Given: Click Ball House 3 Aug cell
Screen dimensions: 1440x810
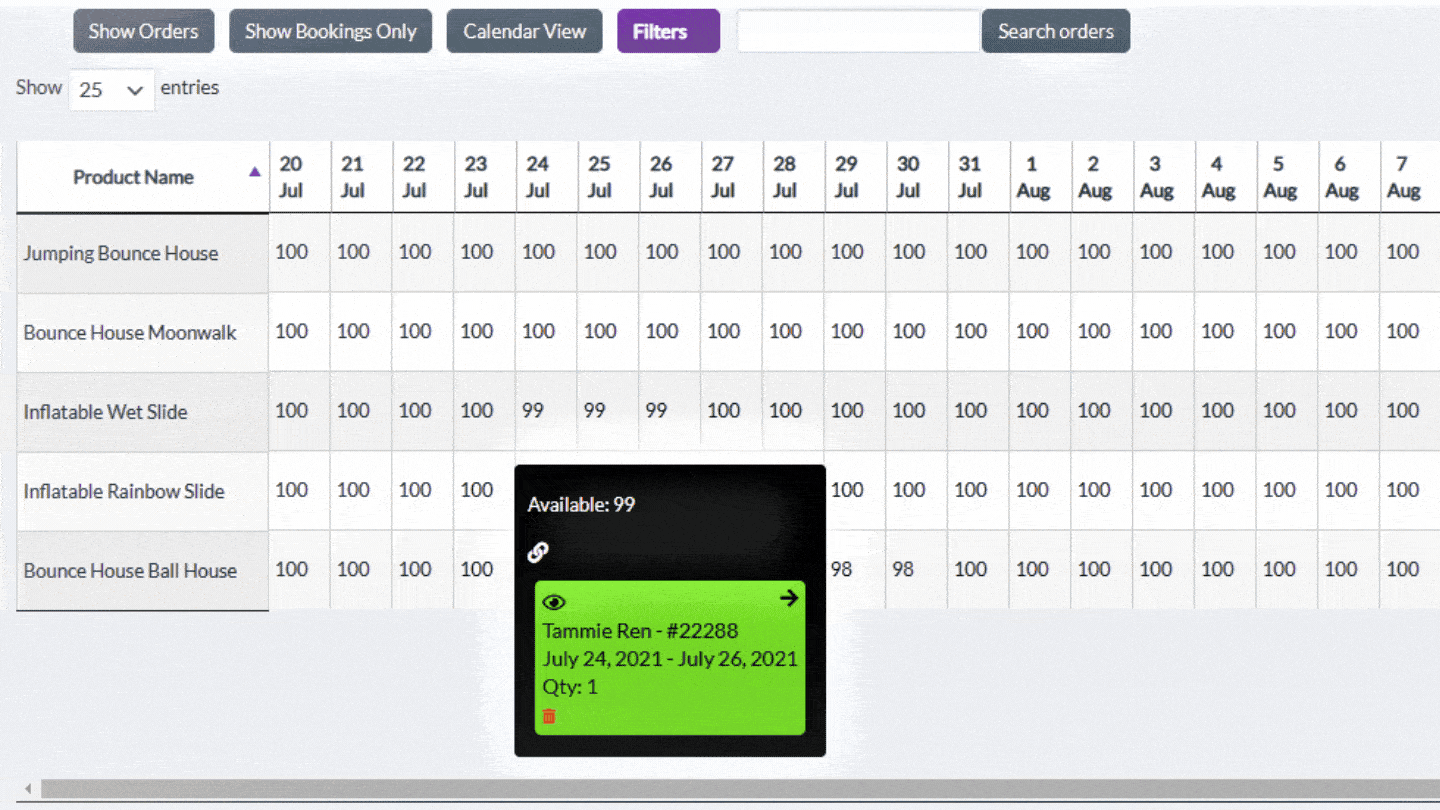Looking at the screenshot, I should pyautogui.click(x=1164, y=570).
